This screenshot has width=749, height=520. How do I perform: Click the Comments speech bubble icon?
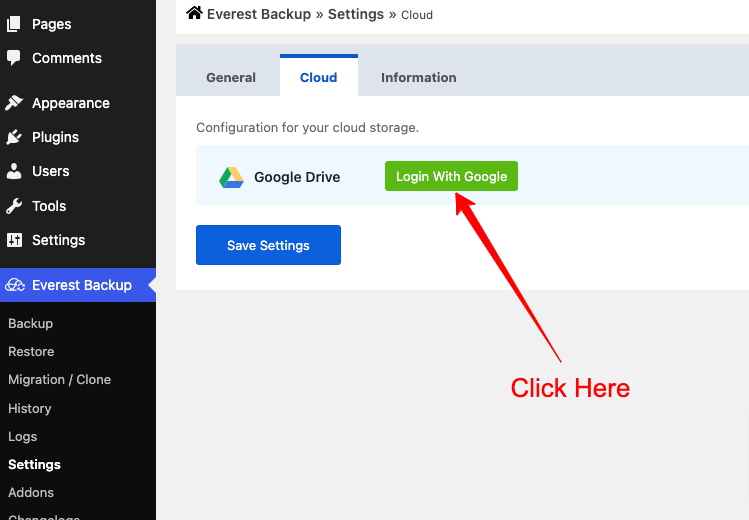[14, 58]
